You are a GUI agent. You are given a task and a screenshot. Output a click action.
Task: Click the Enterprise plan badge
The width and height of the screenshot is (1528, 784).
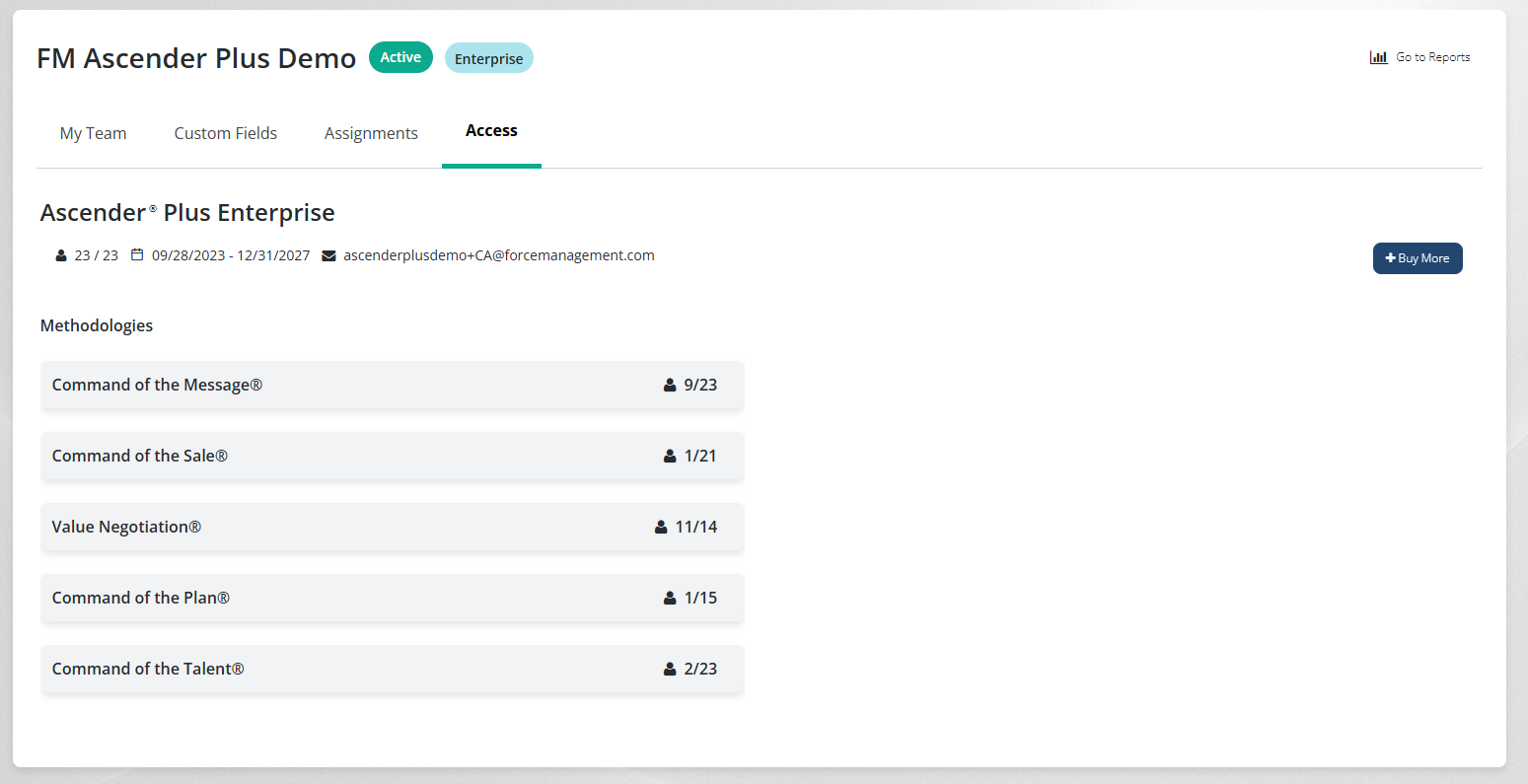488,58
